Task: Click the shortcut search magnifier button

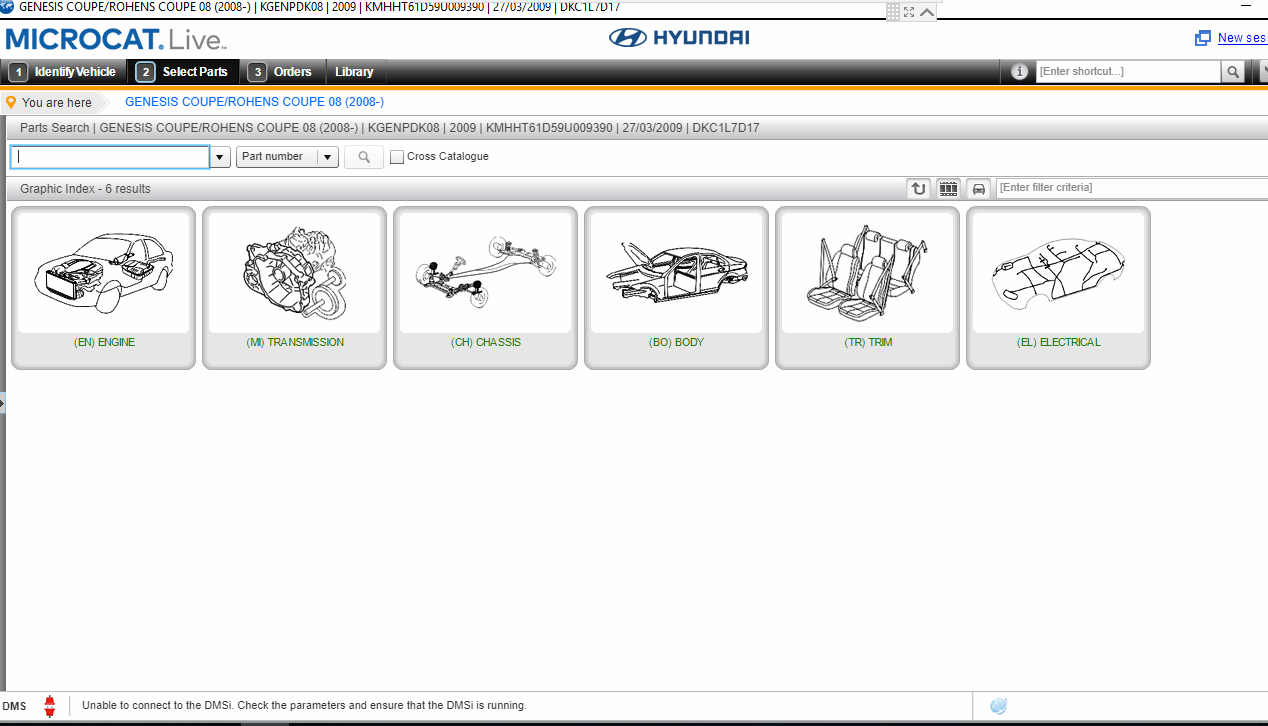Action: click(1234, 72)
